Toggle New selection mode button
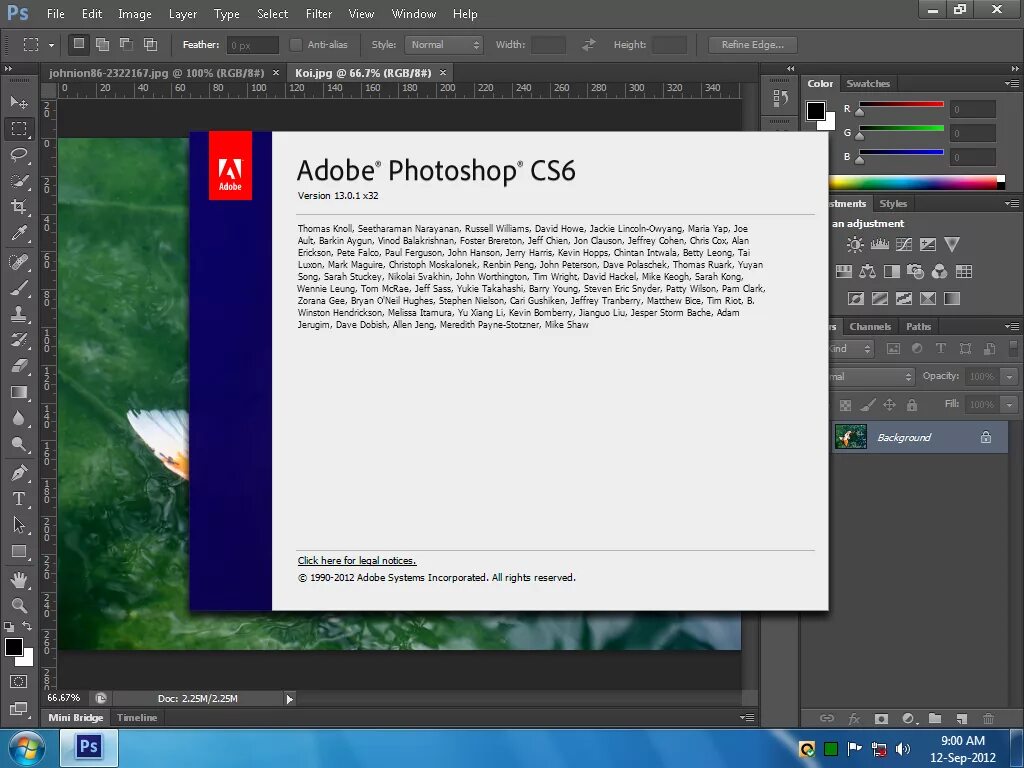This screenshot has height=768, width=1024. (x=78, y=44)
